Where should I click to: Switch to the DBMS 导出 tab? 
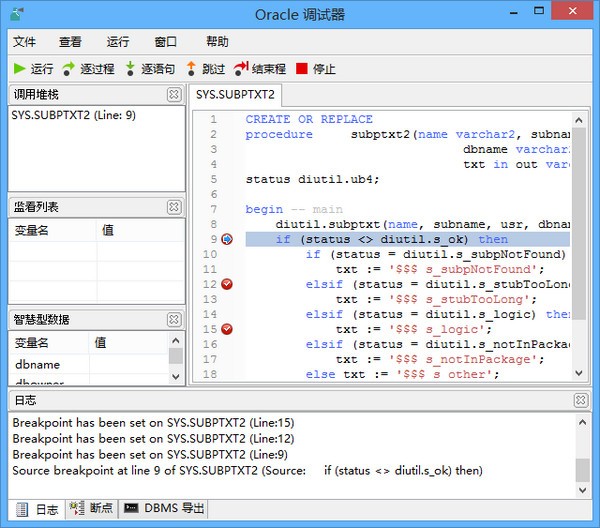click(x=164, y=509)
